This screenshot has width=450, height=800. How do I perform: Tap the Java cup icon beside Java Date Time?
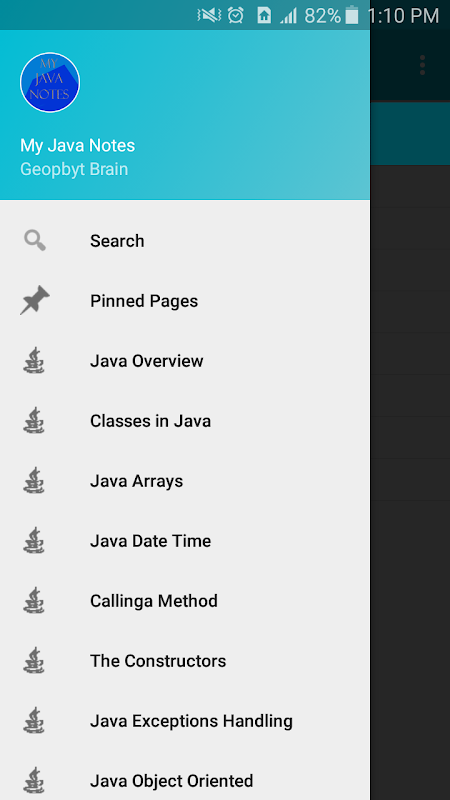coord(34,540)
